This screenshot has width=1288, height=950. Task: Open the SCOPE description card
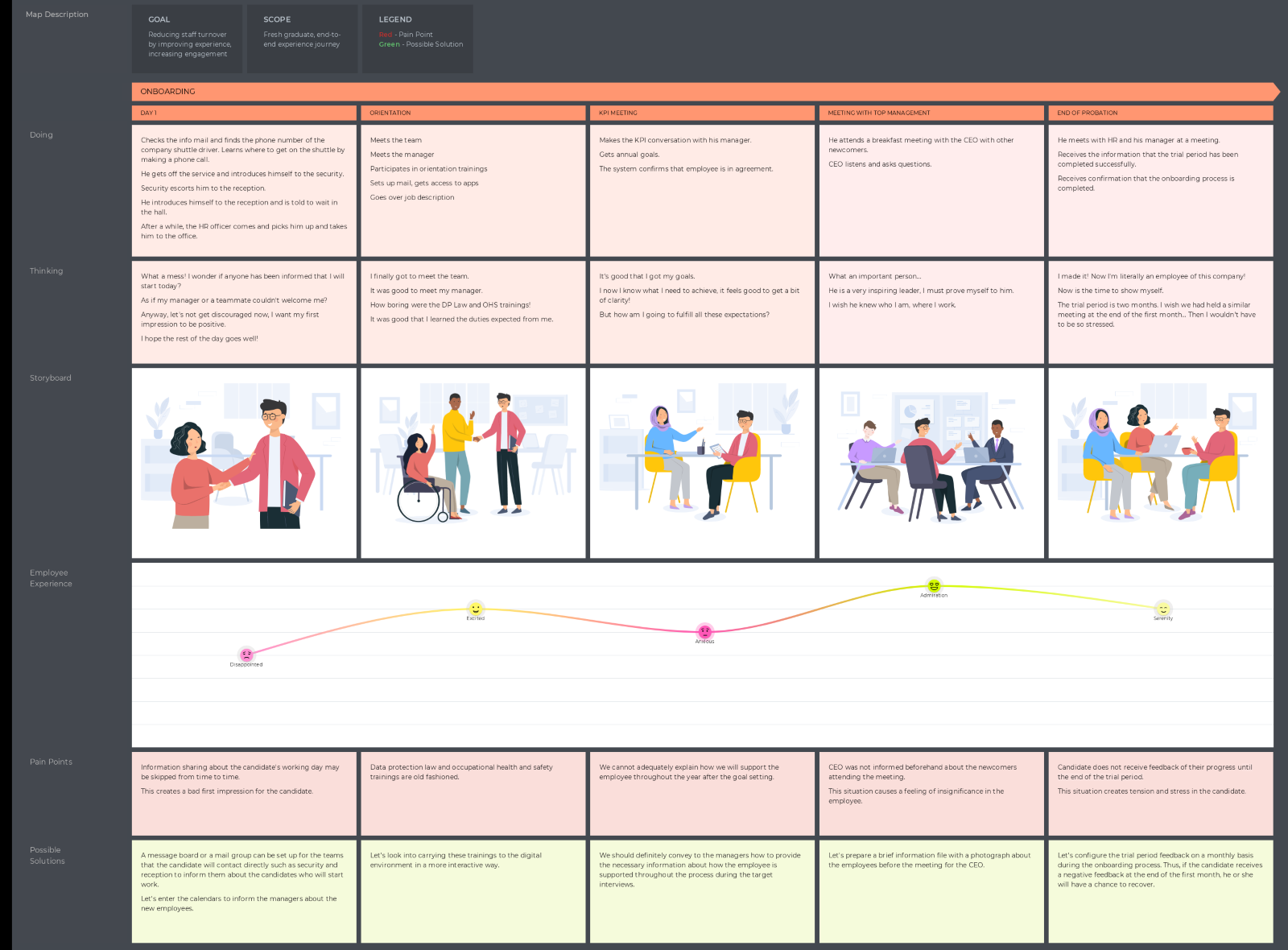pos(302,39)
